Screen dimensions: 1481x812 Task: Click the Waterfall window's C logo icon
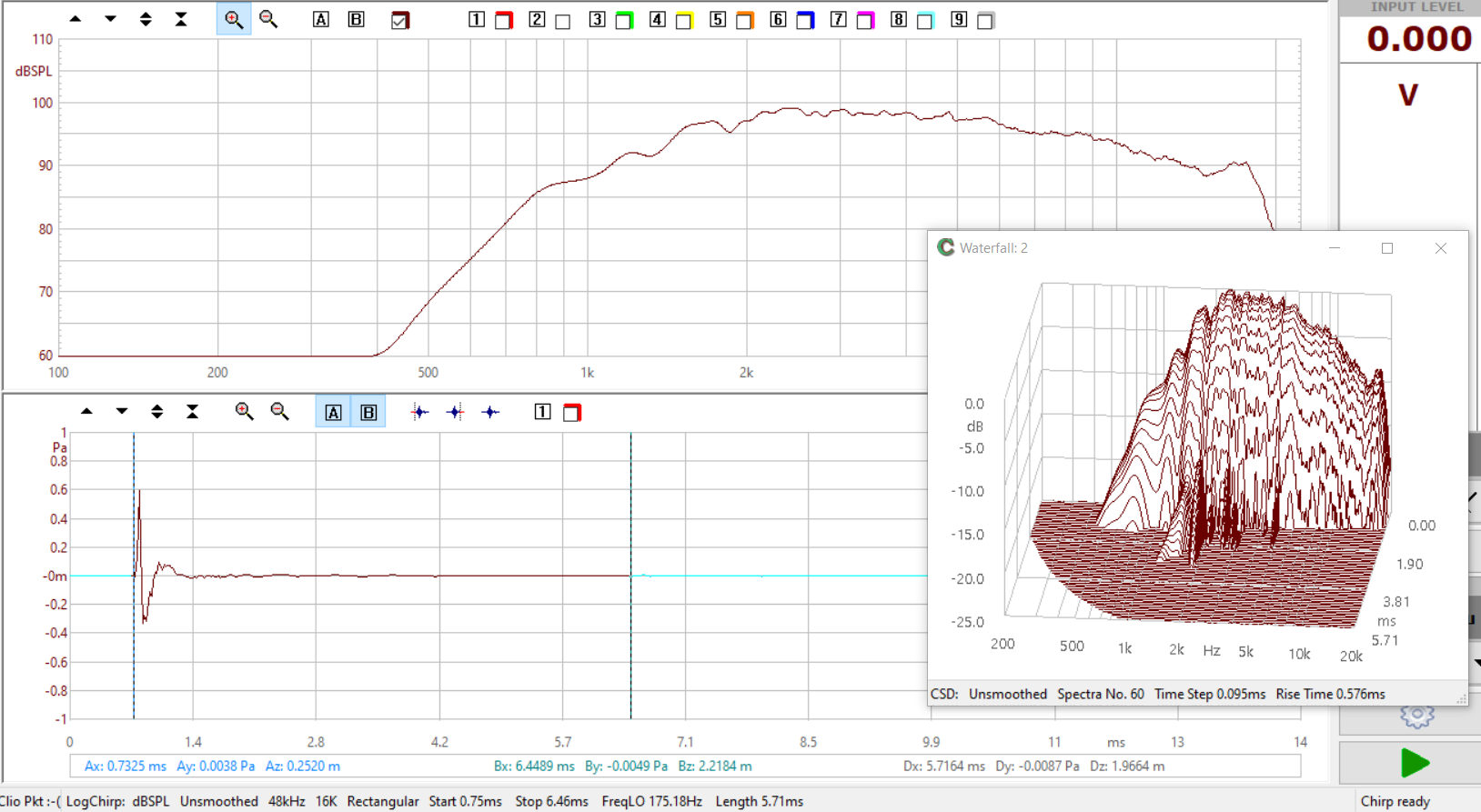coord(946,247)
